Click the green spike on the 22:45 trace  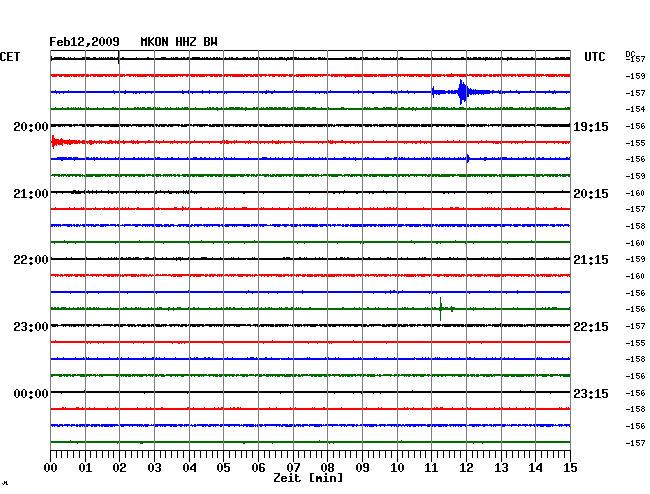(441, 309)
